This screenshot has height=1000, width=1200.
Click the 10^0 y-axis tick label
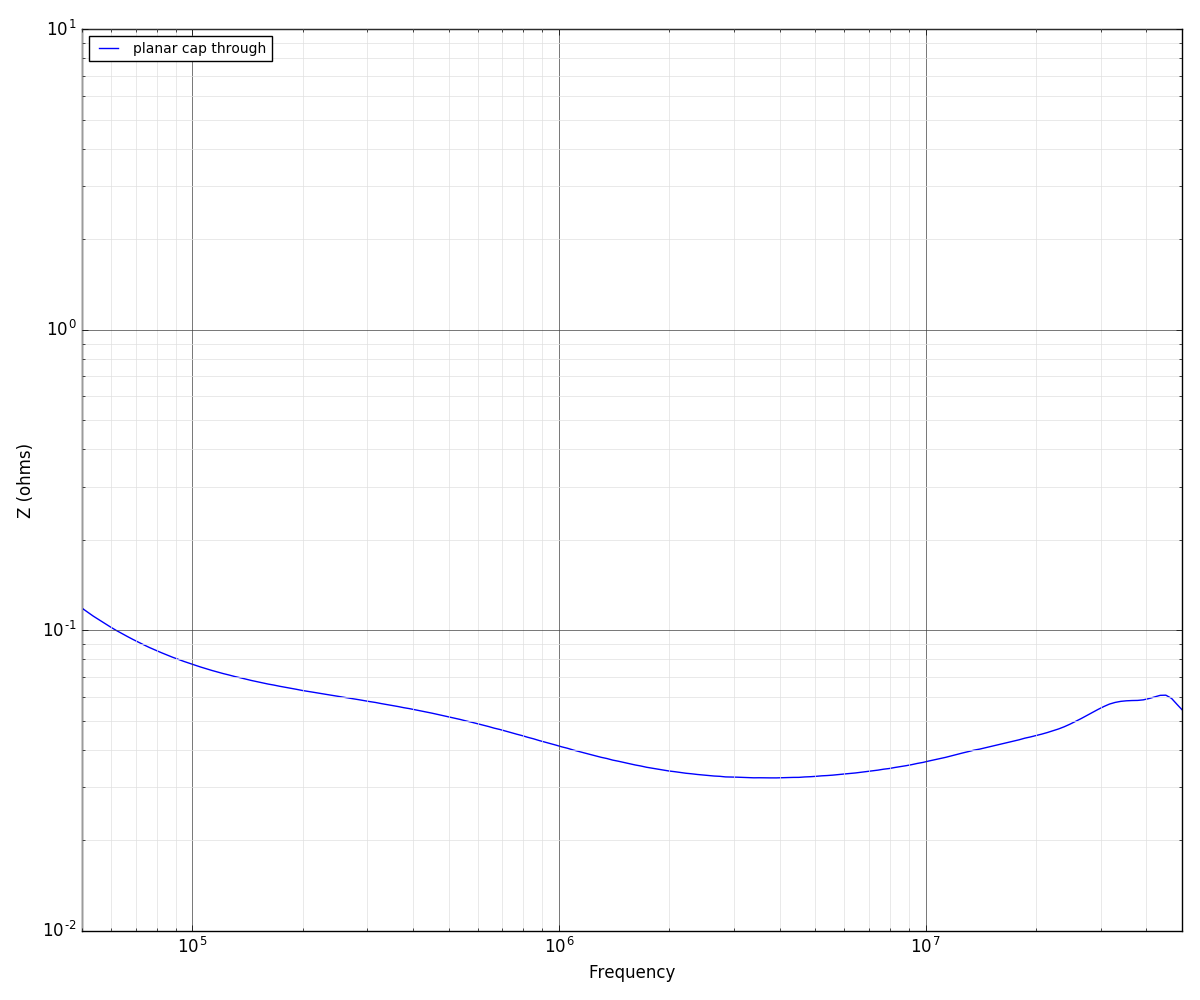(61, 328)
